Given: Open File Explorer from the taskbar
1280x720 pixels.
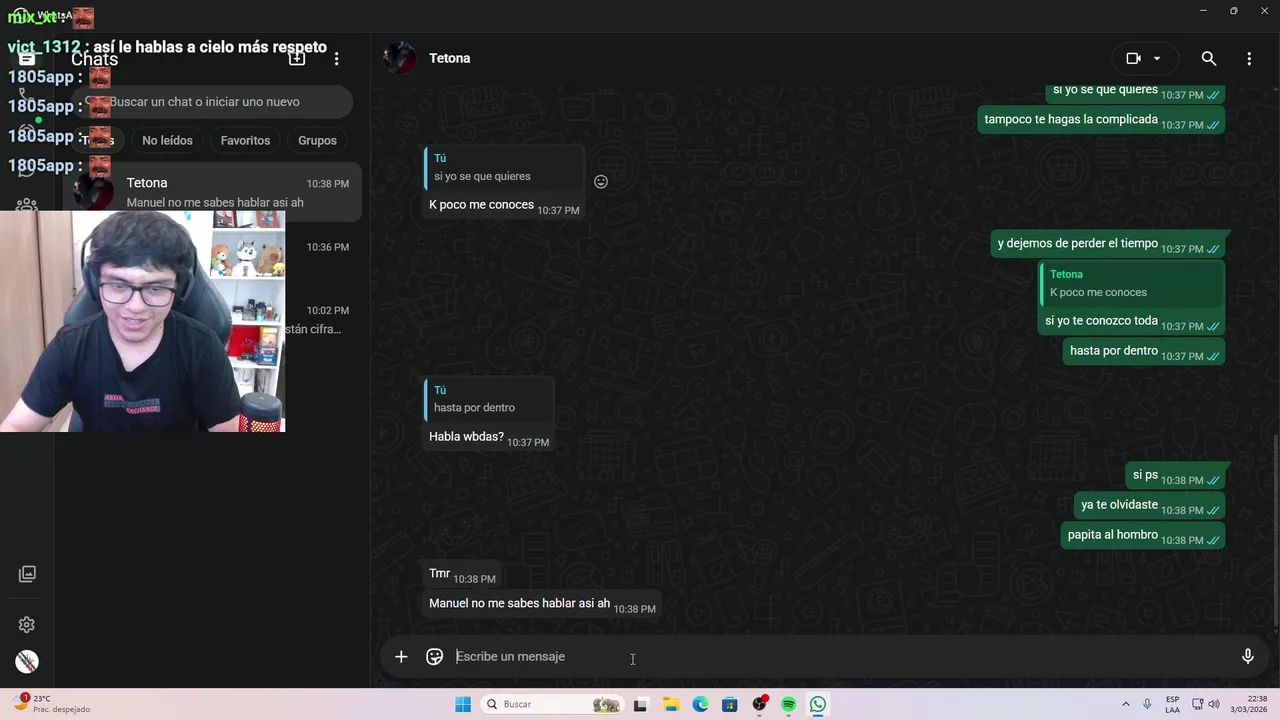Looking at the screenshot, I should (670, 705).
